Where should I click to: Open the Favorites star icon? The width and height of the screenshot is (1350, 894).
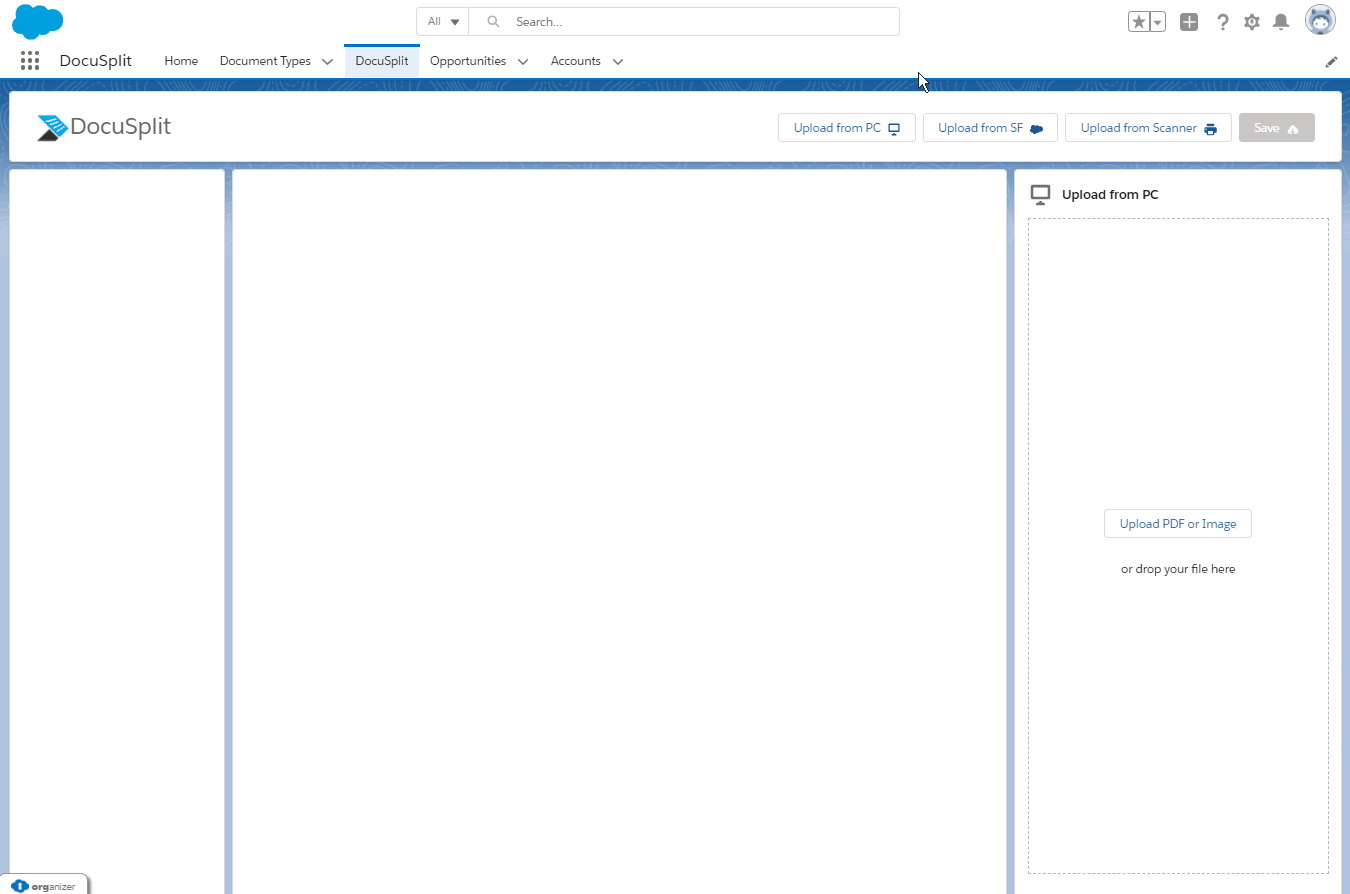tap(1139, 22)
